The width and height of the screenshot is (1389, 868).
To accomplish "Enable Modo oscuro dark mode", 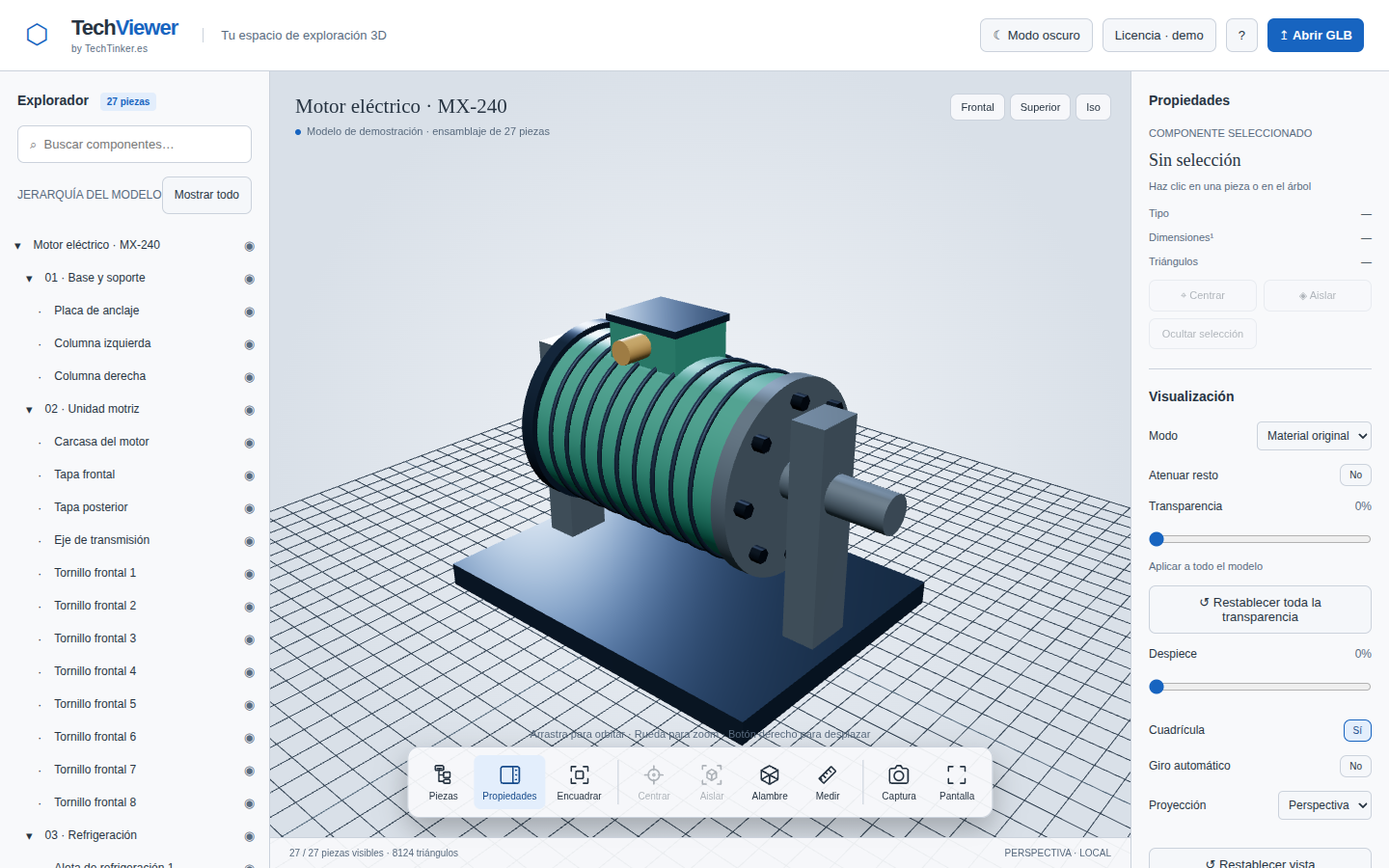I will 1036,35.
